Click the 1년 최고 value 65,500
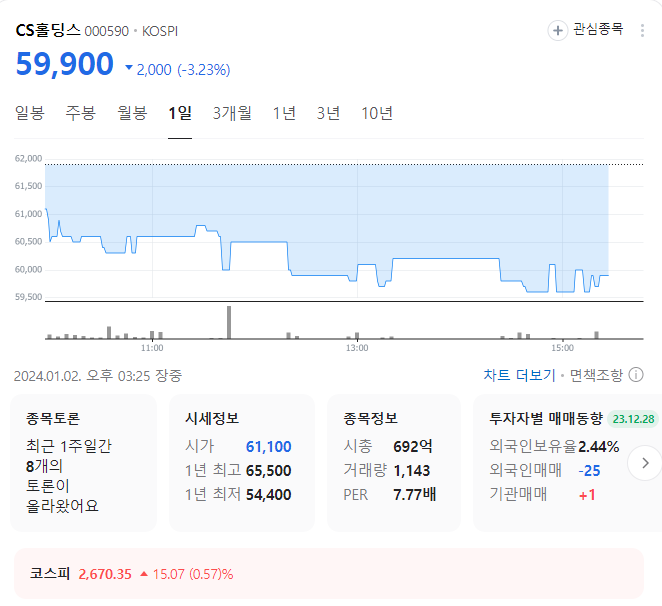This screenshot has height=606, width=662. click(x=269, y=471)
